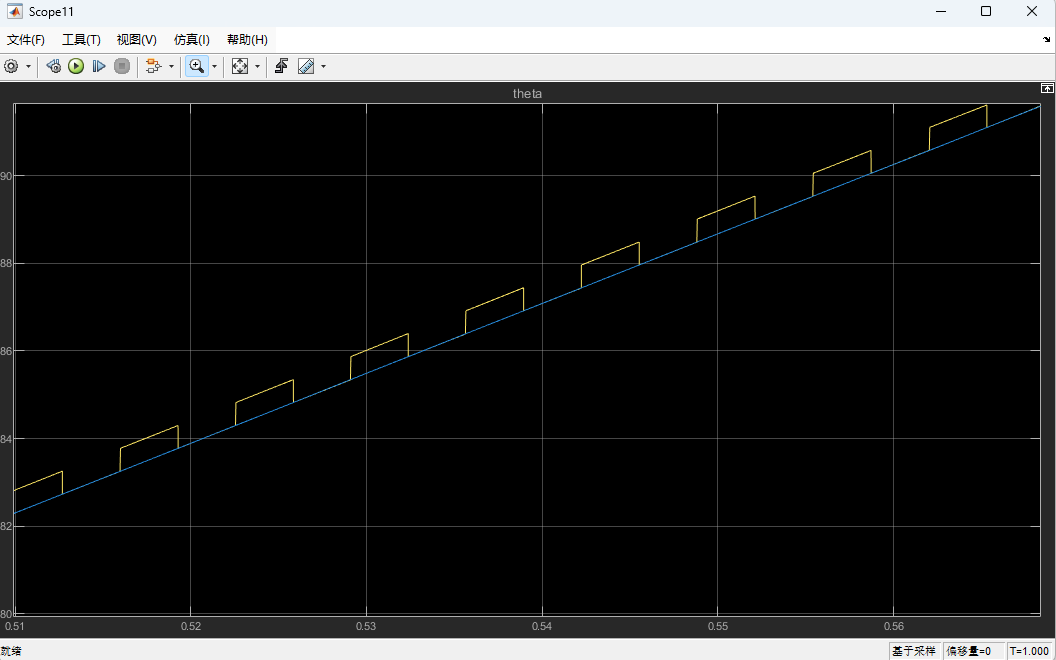1056x660 pixels.
Task: Click the MATLAB icon in title bar
Action: point(14,11)
